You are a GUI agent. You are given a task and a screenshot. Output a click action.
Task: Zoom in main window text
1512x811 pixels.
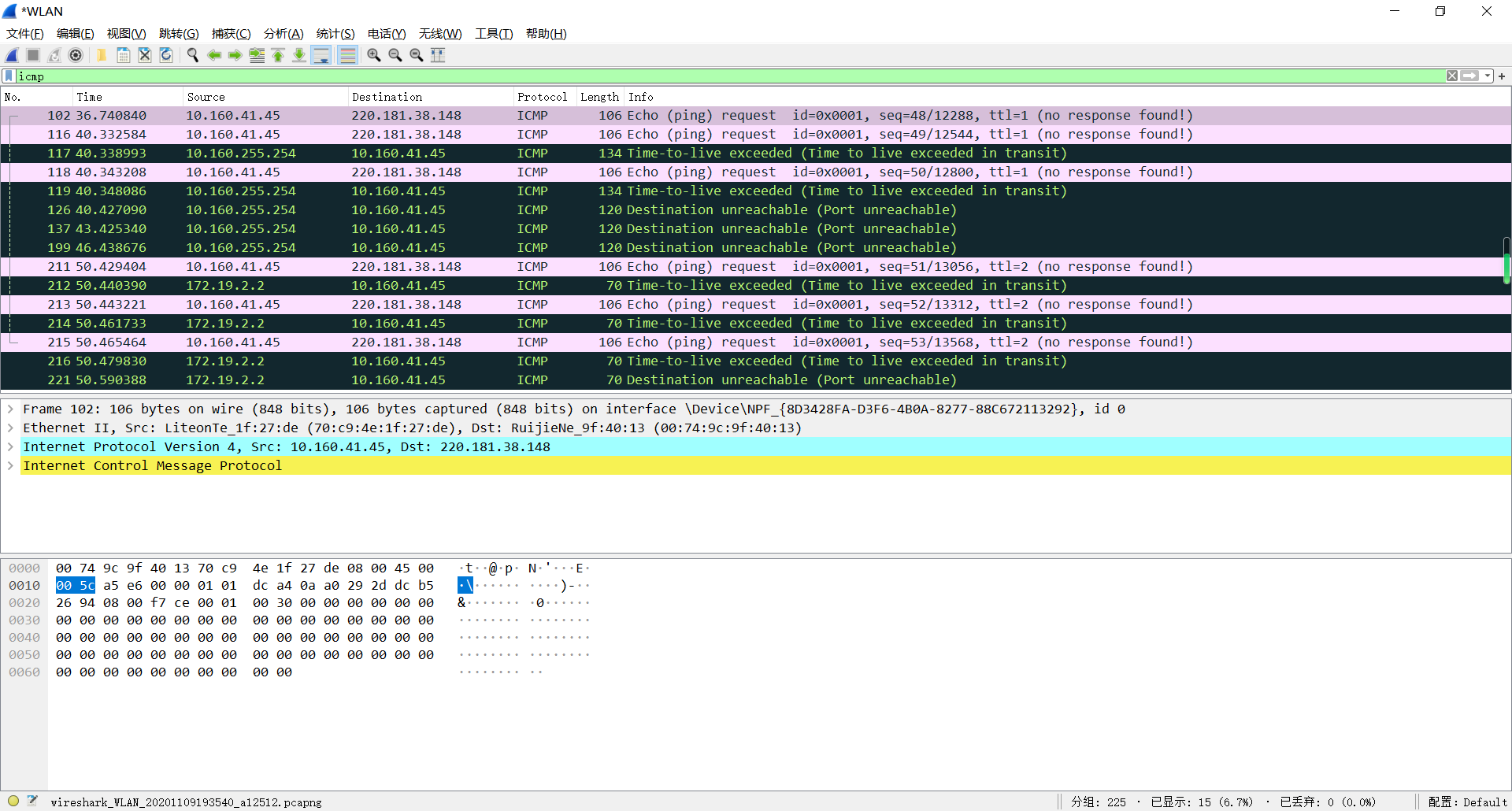coord(374,55)
